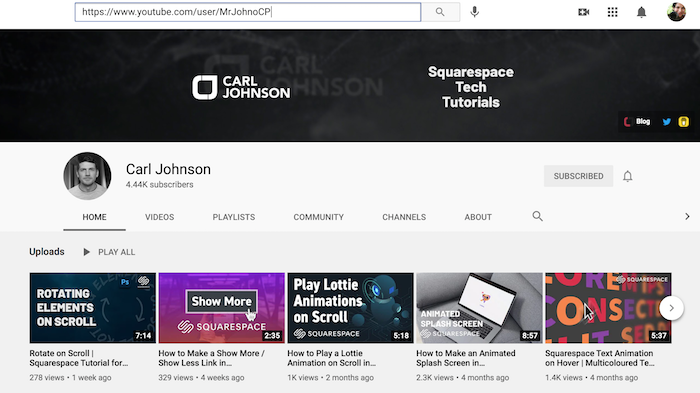Open 'Squarespace Text Animation on Hover' title

[600, 358]
